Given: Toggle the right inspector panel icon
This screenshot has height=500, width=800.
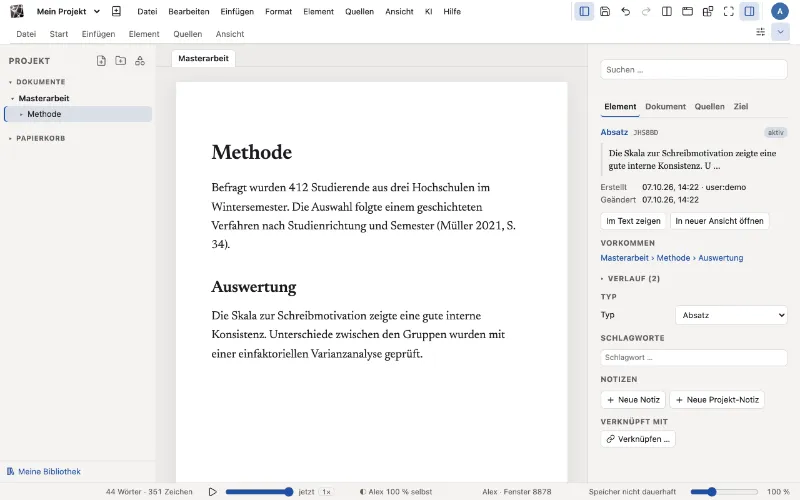Looking at the screenshot, I should 749,11.
